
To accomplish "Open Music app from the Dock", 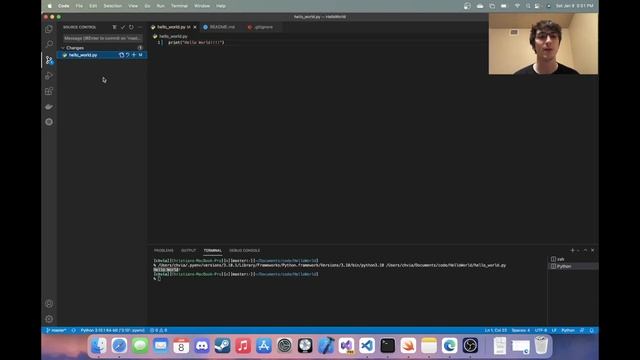I will pos(243,346).
